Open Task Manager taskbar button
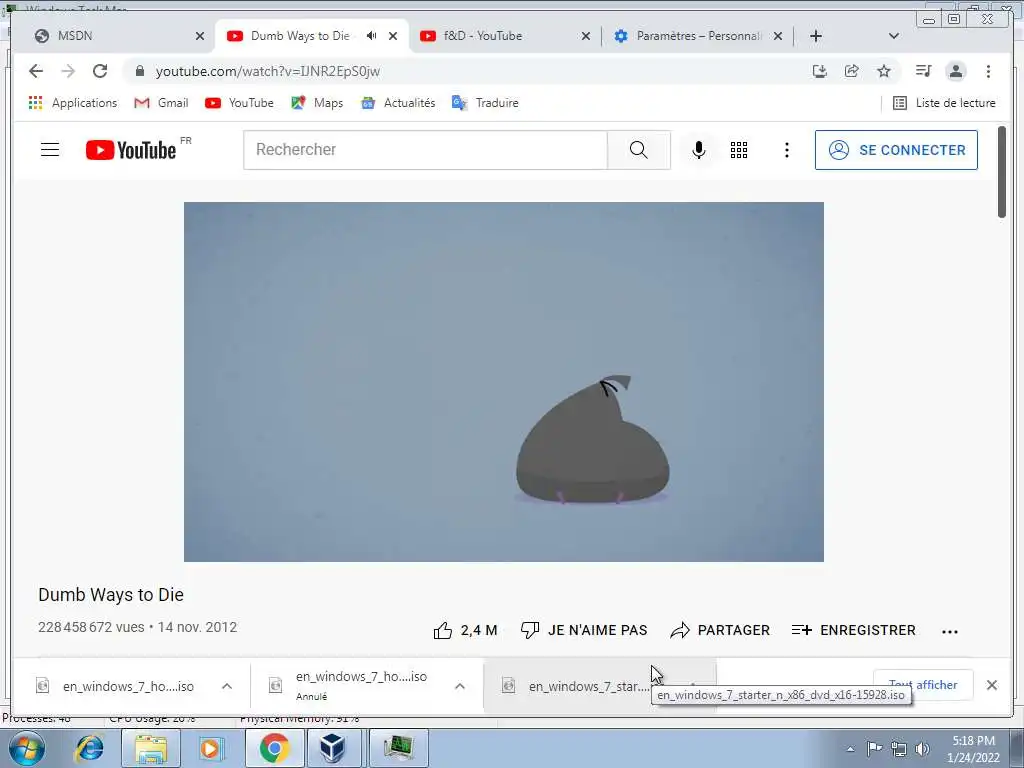1024x768 pixels. click(x=398, y=748)
